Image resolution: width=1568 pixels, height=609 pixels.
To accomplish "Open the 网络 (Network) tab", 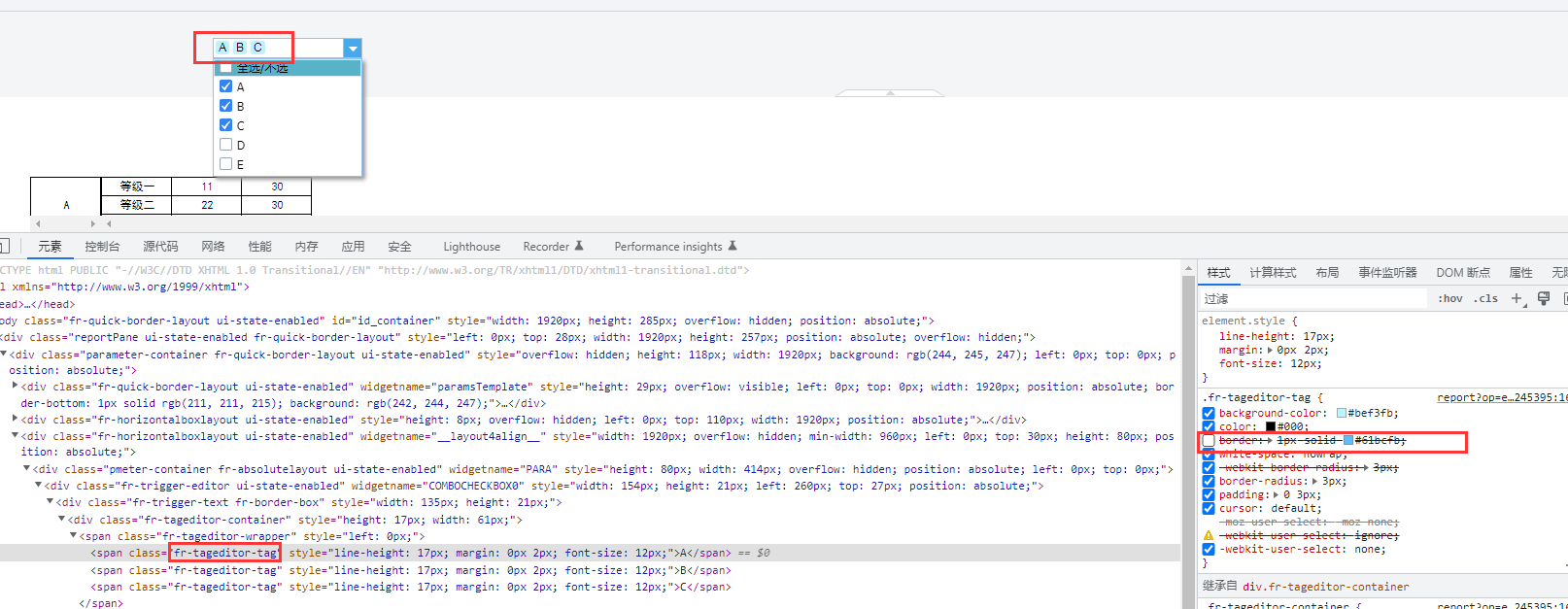I will 213,247.
